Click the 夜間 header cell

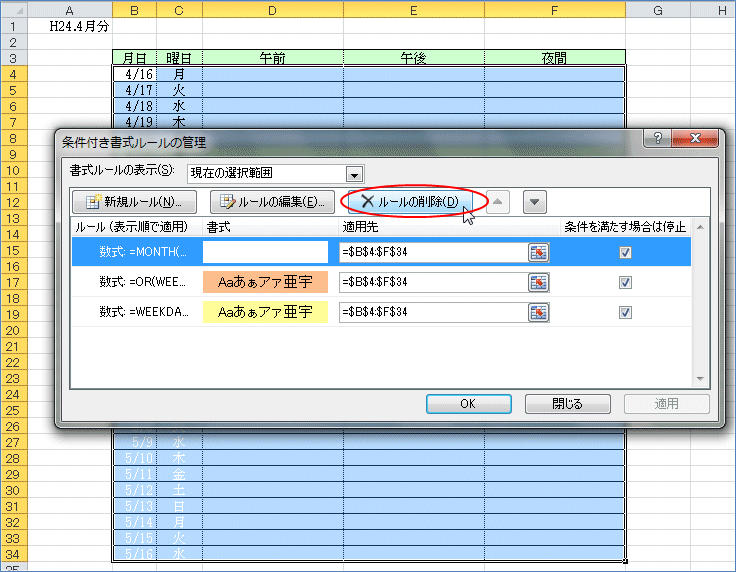555,58
